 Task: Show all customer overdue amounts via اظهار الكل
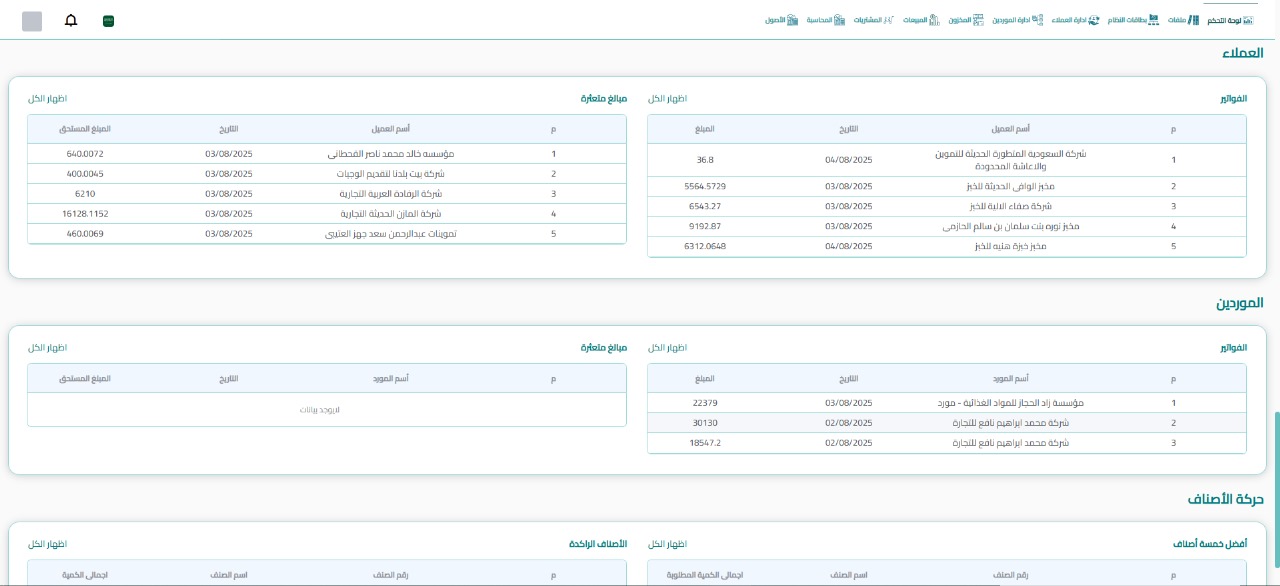point(47,99)
